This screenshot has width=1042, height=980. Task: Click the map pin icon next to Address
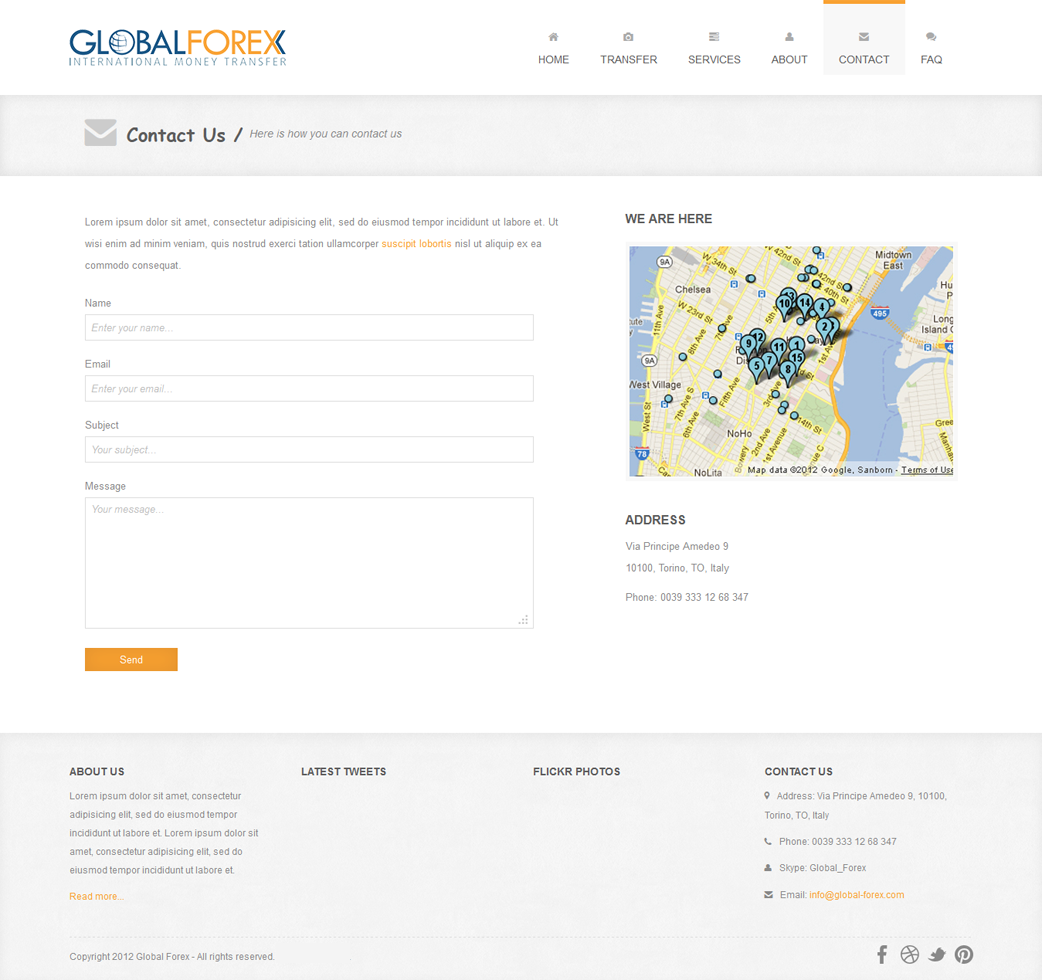click(x=767, y=795)
